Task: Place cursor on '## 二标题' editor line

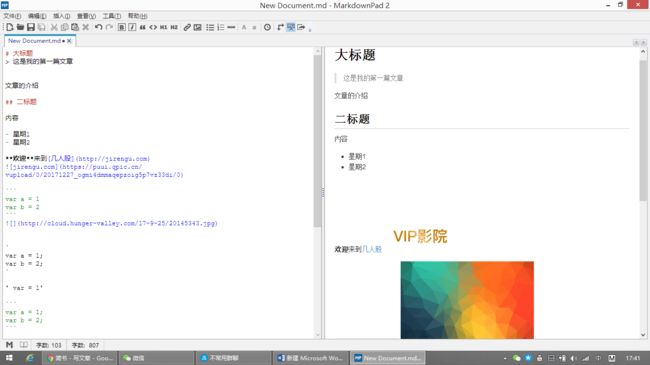Action: pos(21,102)
